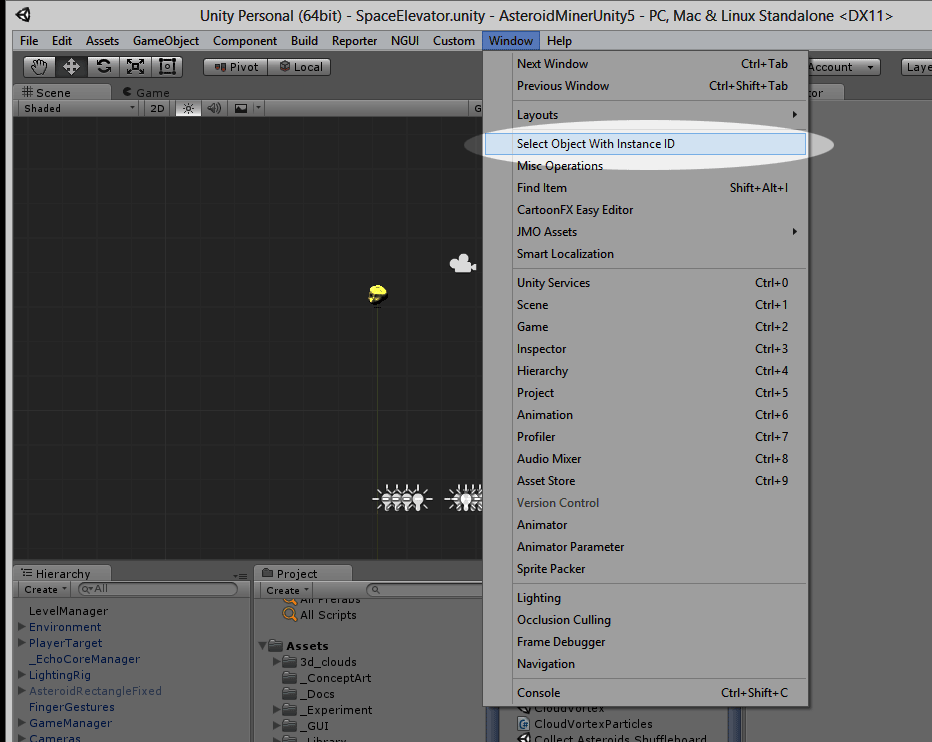Open the Hierarchy panel options menu
The image size is (932, 742).
click(x=240, y=576)
